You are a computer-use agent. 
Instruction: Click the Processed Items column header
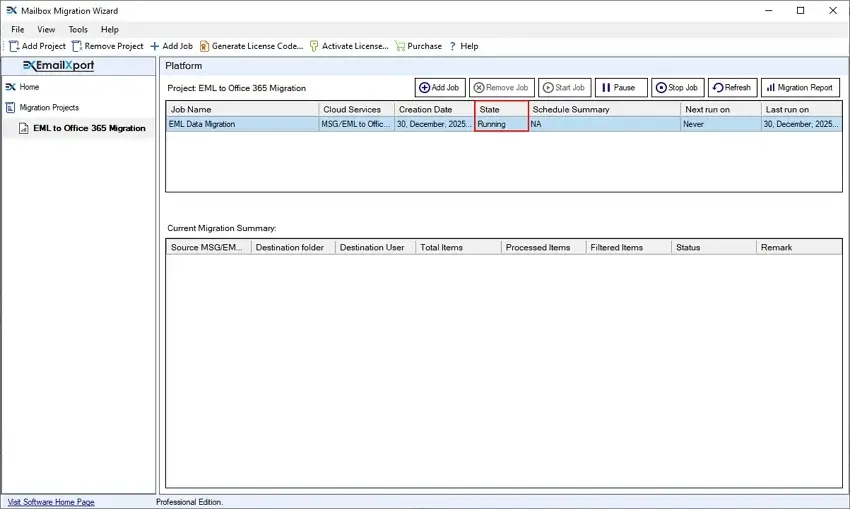(x=544, y=247)
